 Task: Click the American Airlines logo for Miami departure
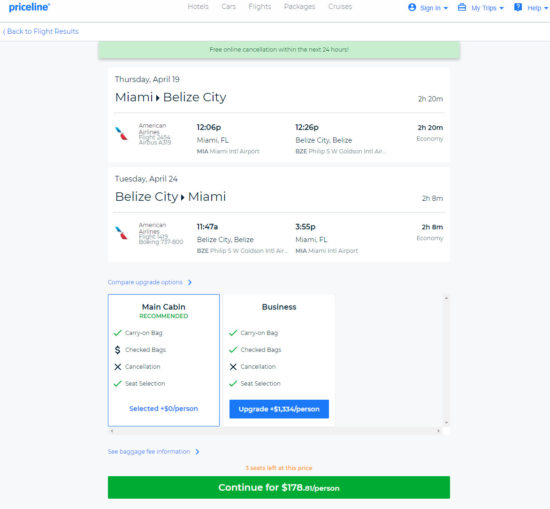121,134
